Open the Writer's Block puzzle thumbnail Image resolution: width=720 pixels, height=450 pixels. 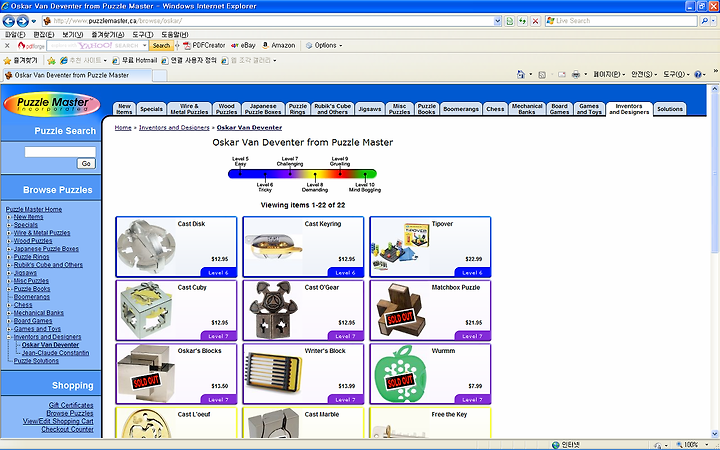pyautogui.click(x=273, y=373)
